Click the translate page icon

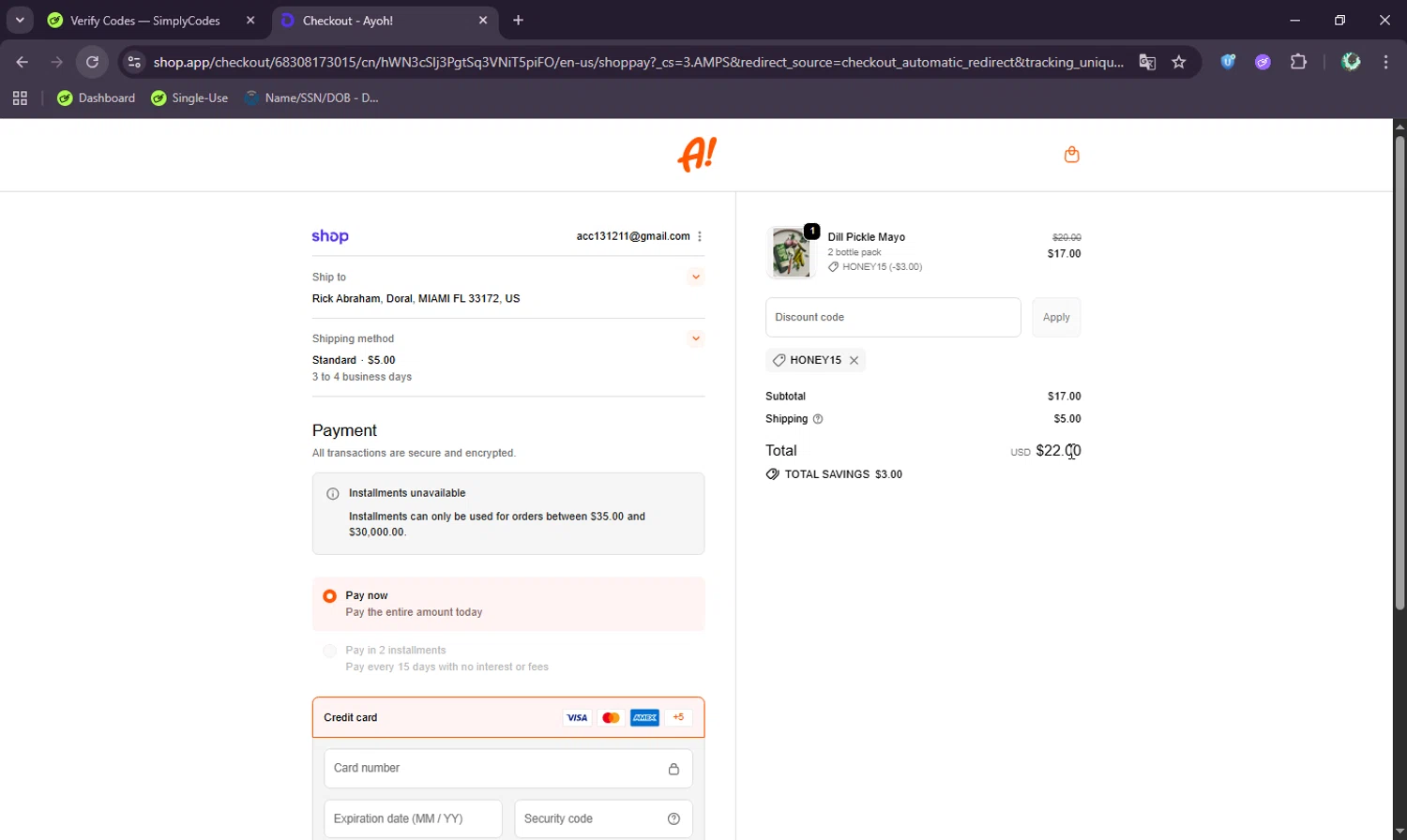click(1147, 62)
